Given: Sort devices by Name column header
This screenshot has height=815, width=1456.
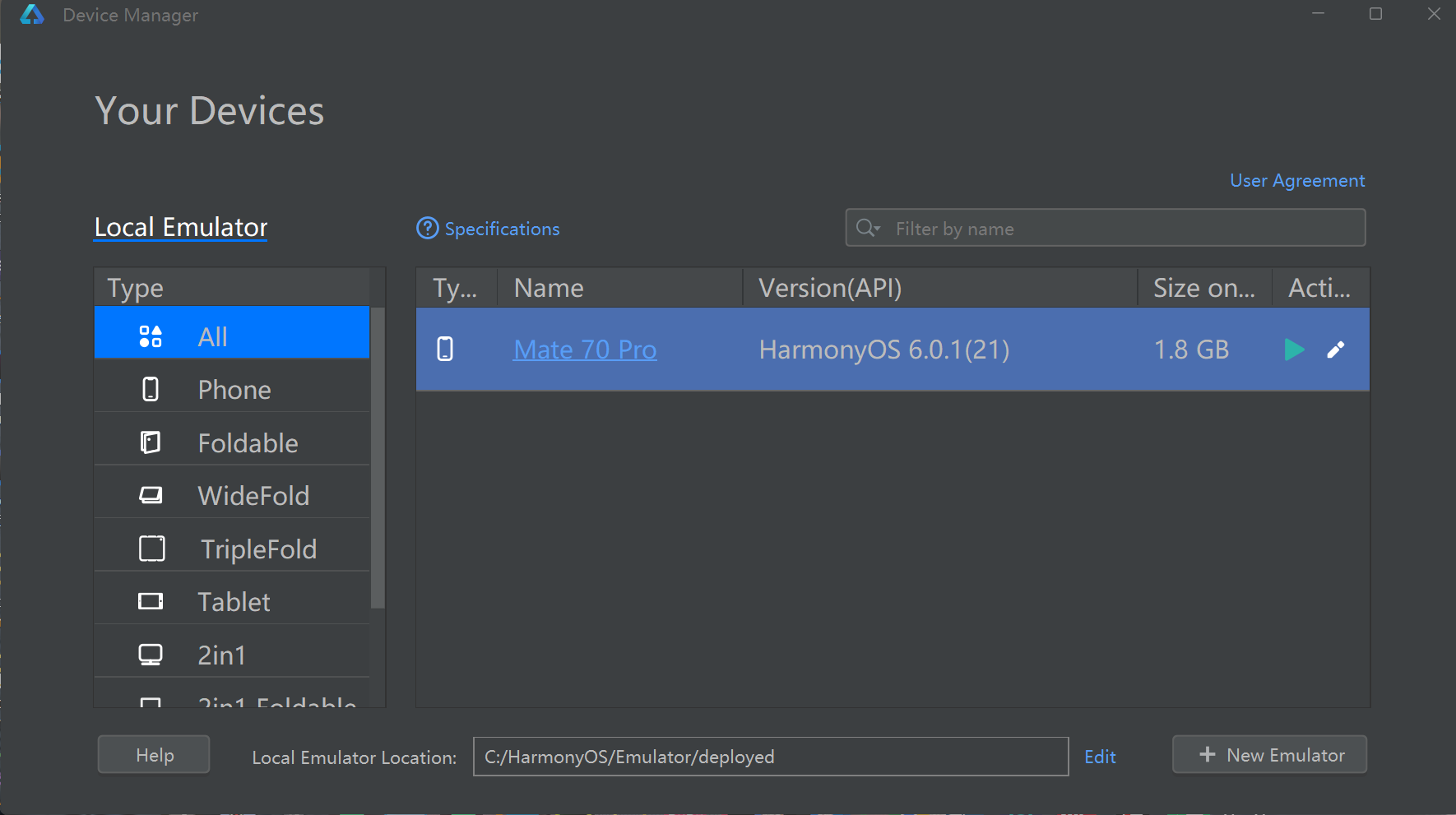Looking at the screenshot, I should [620, 288].
